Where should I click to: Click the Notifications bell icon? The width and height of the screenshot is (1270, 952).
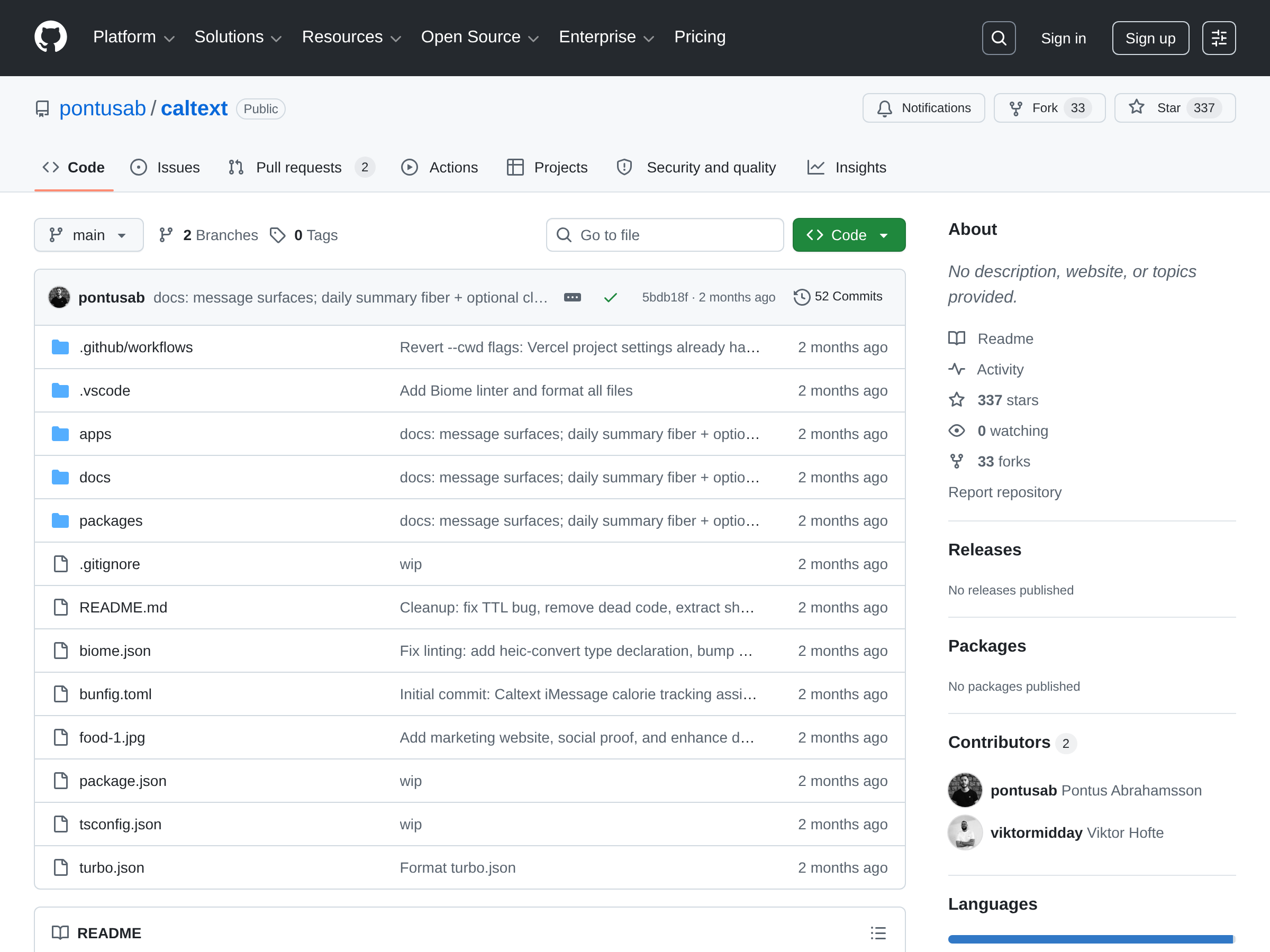(x=885, y=108)
